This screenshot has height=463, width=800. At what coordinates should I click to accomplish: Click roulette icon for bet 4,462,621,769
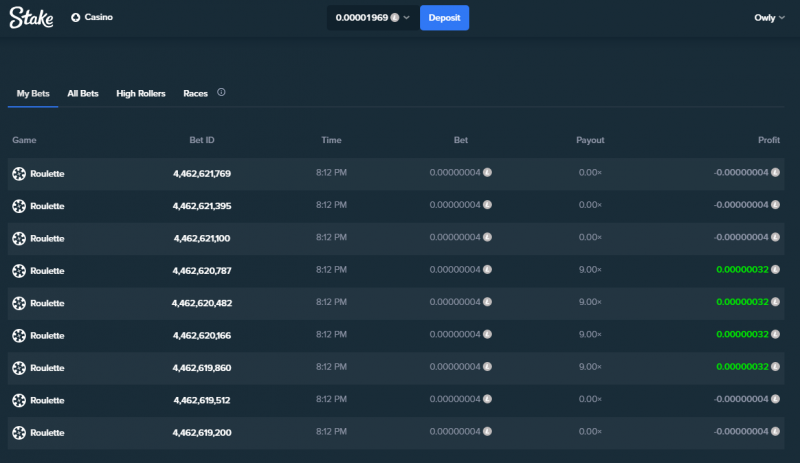(x=19, y=174)
